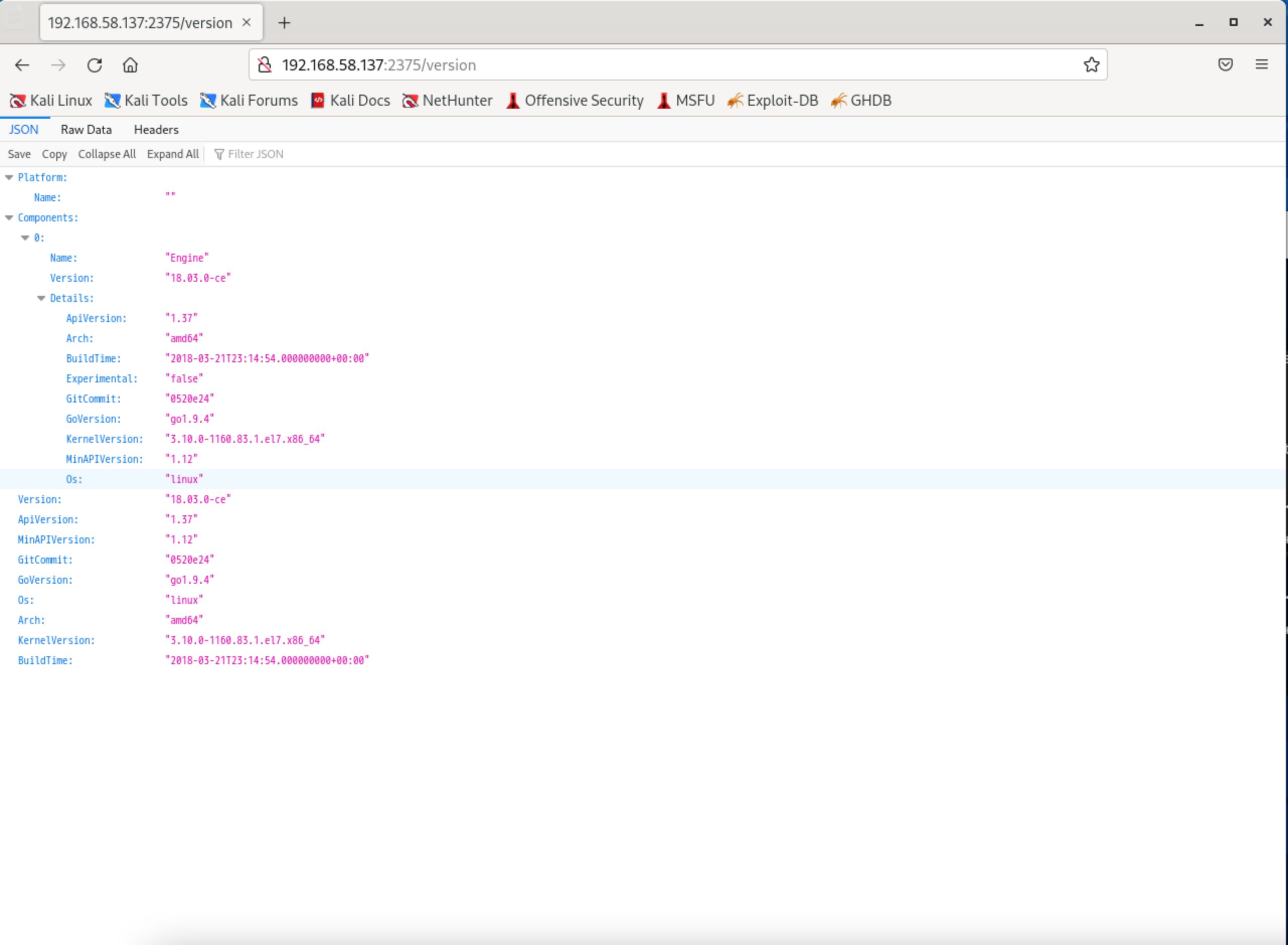
Task: Bookmark this page with the star
Action: [1091, 64]
